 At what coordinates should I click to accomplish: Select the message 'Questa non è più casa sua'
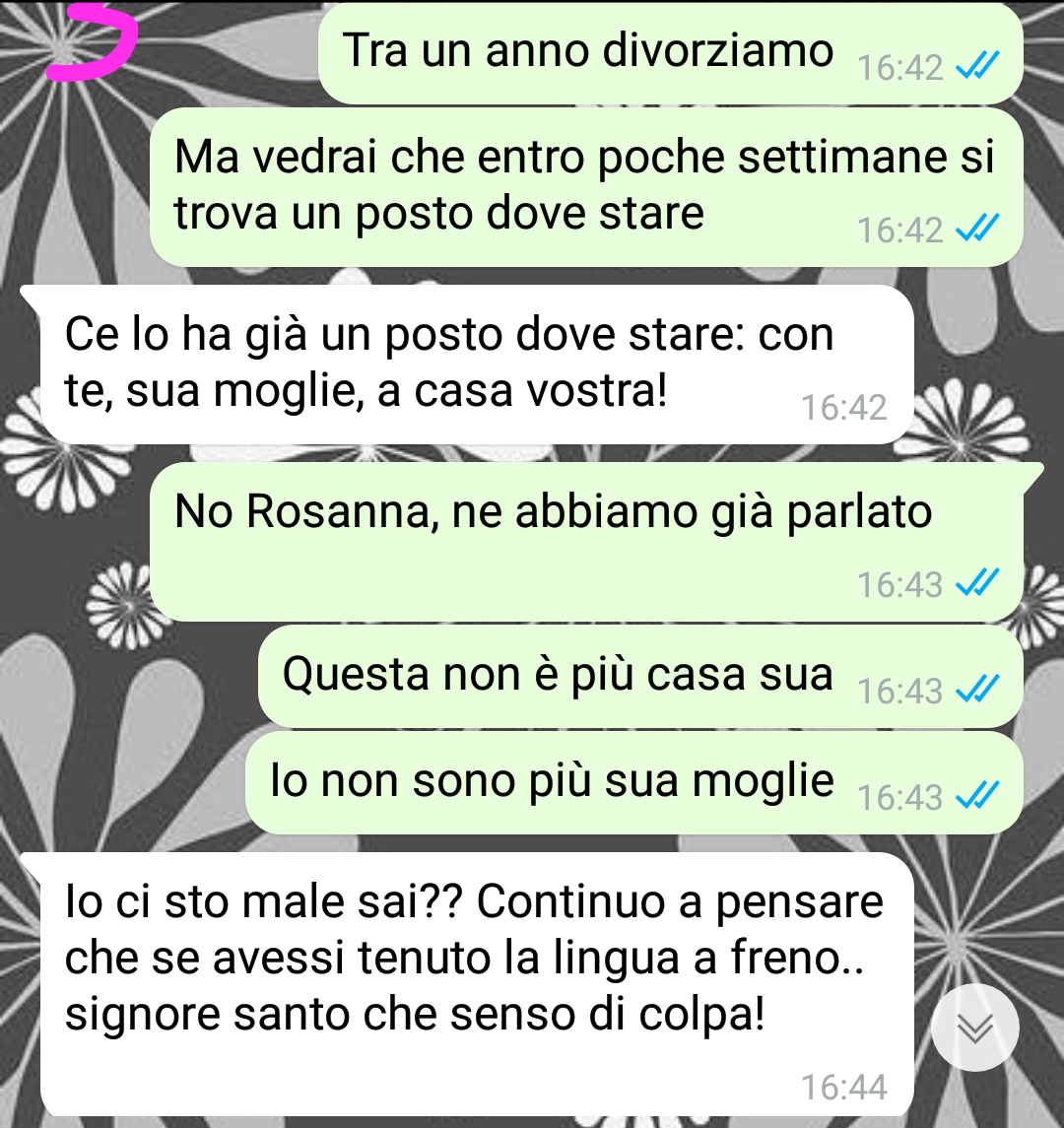click(x=640, y=676)
